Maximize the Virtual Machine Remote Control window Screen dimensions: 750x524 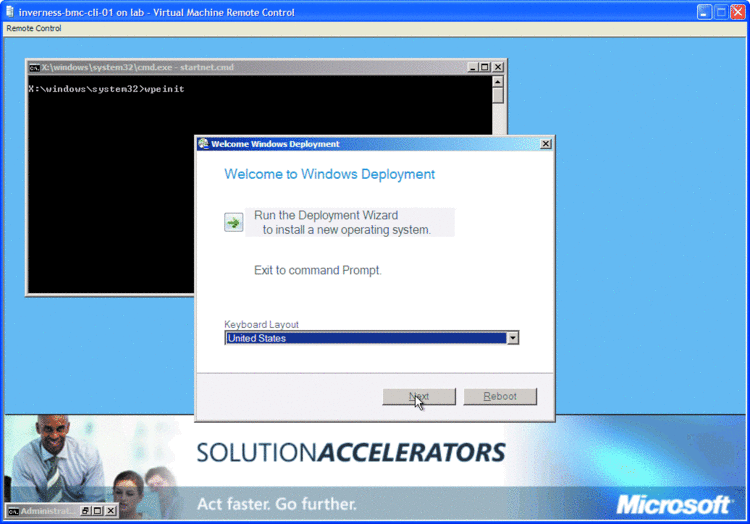coord(721,12)
